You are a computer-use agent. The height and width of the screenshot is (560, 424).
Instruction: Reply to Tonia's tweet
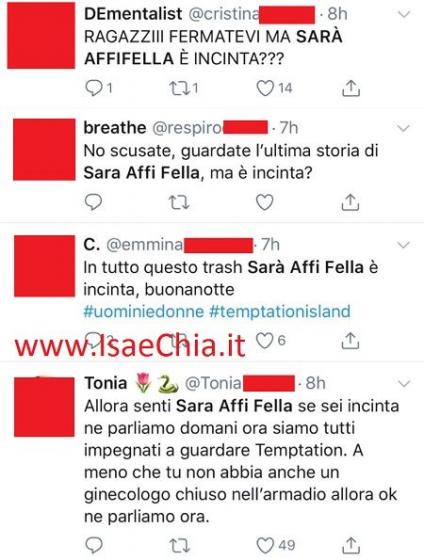click(x=94, y=545)
